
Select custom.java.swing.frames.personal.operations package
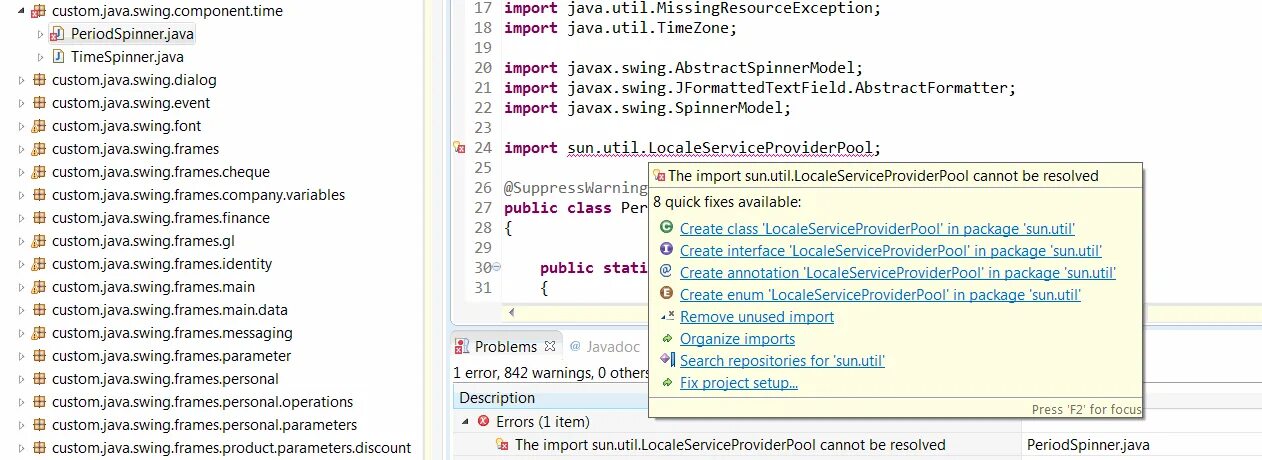coord(202,402)
